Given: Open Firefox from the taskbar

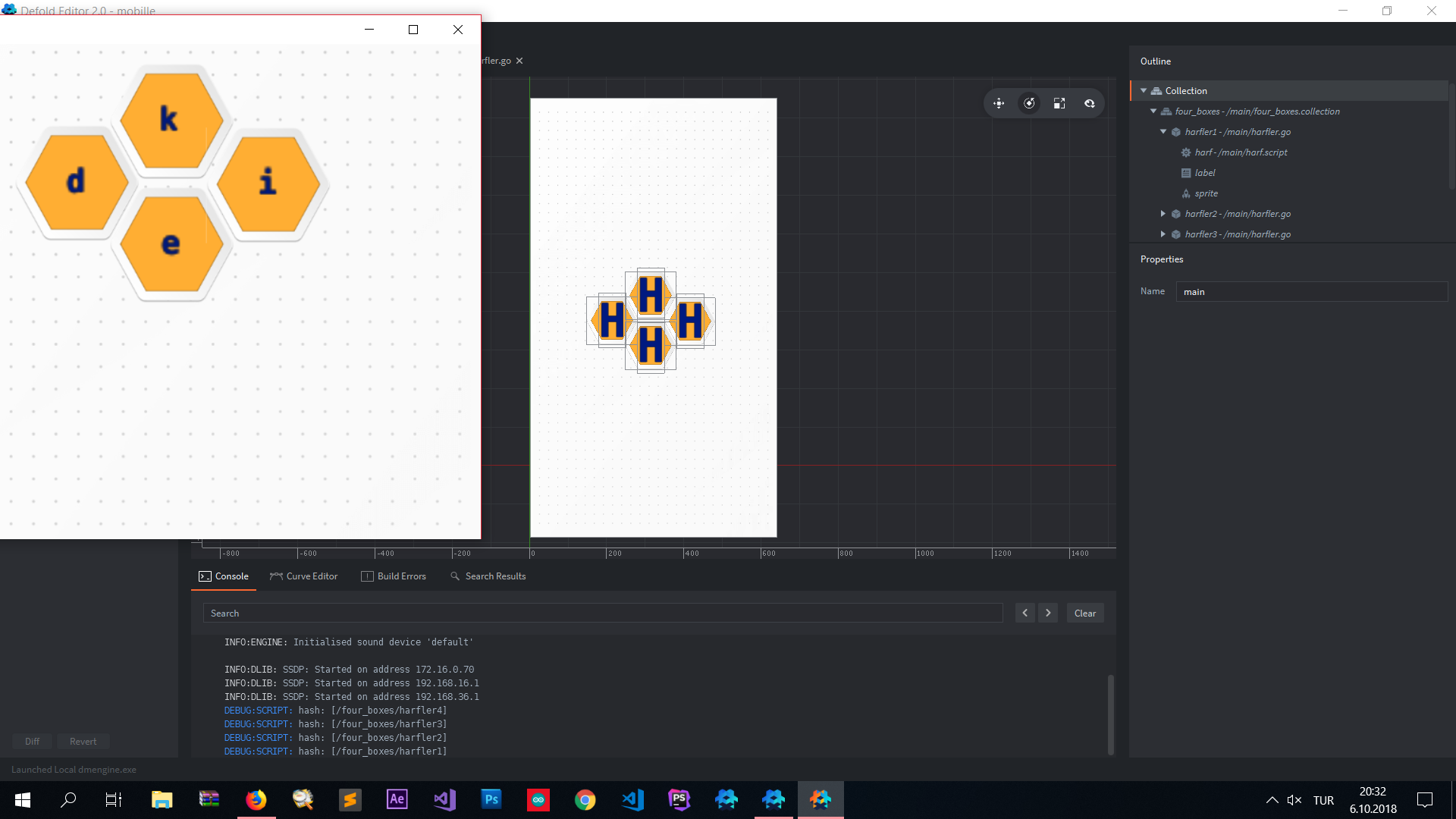Looking at the screenshot, I should coord(256,800).
